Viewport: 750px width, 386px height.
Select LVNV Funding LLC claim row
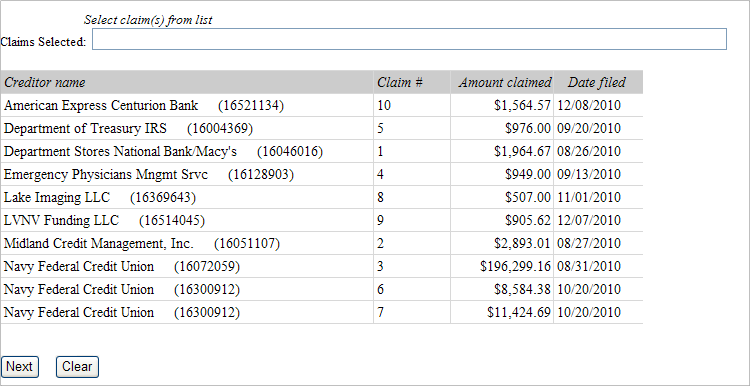(x=321, y=220)
